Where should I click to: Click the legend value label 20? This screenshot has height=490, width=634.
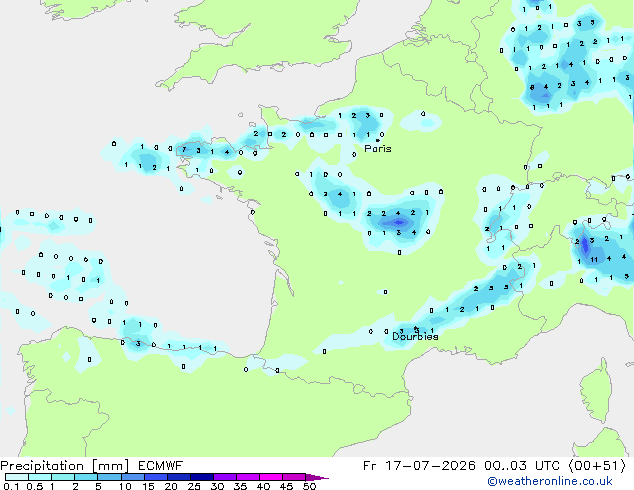[171, 486]
